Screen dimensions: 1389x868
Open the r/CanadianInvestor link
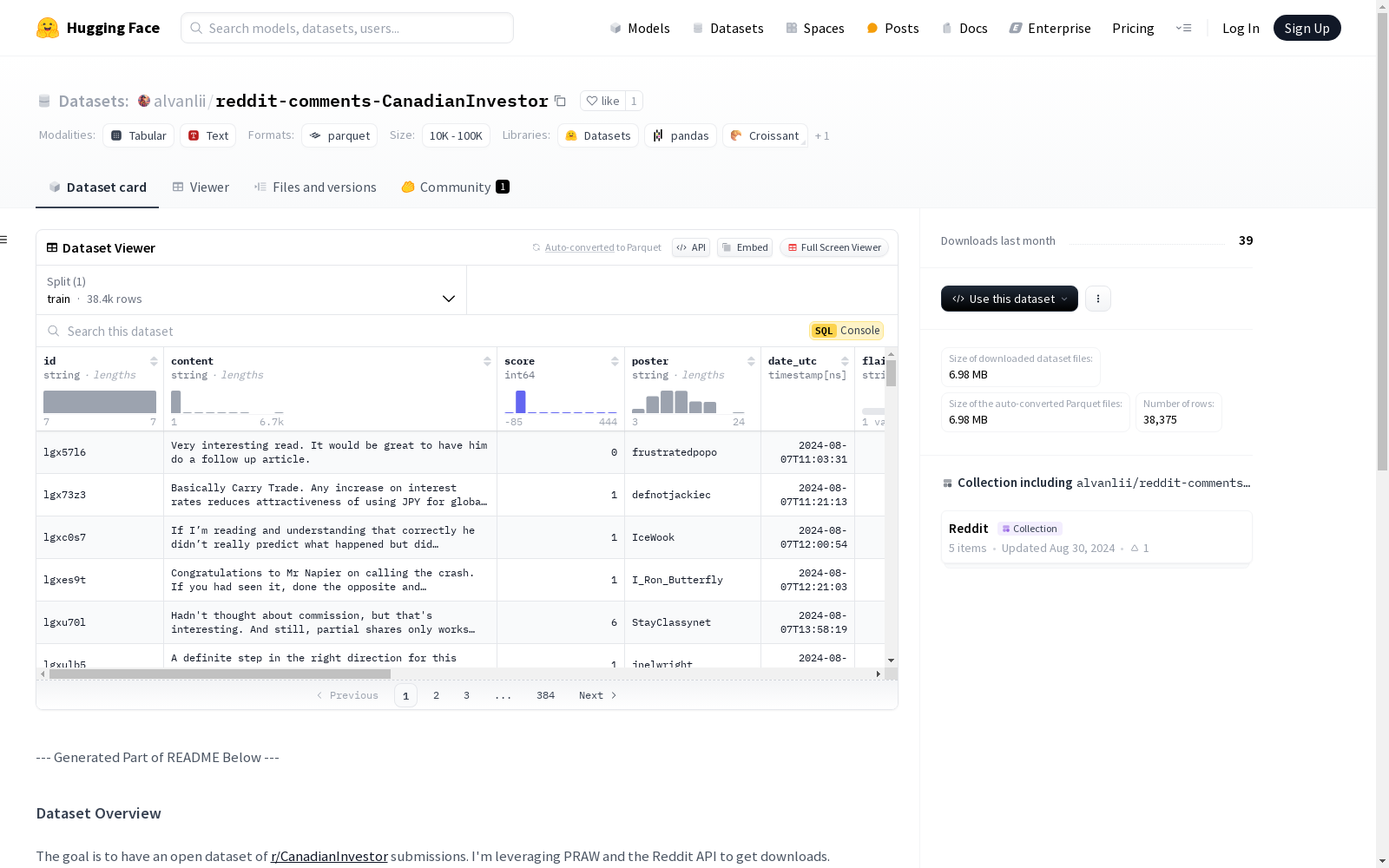coord(329,856)
